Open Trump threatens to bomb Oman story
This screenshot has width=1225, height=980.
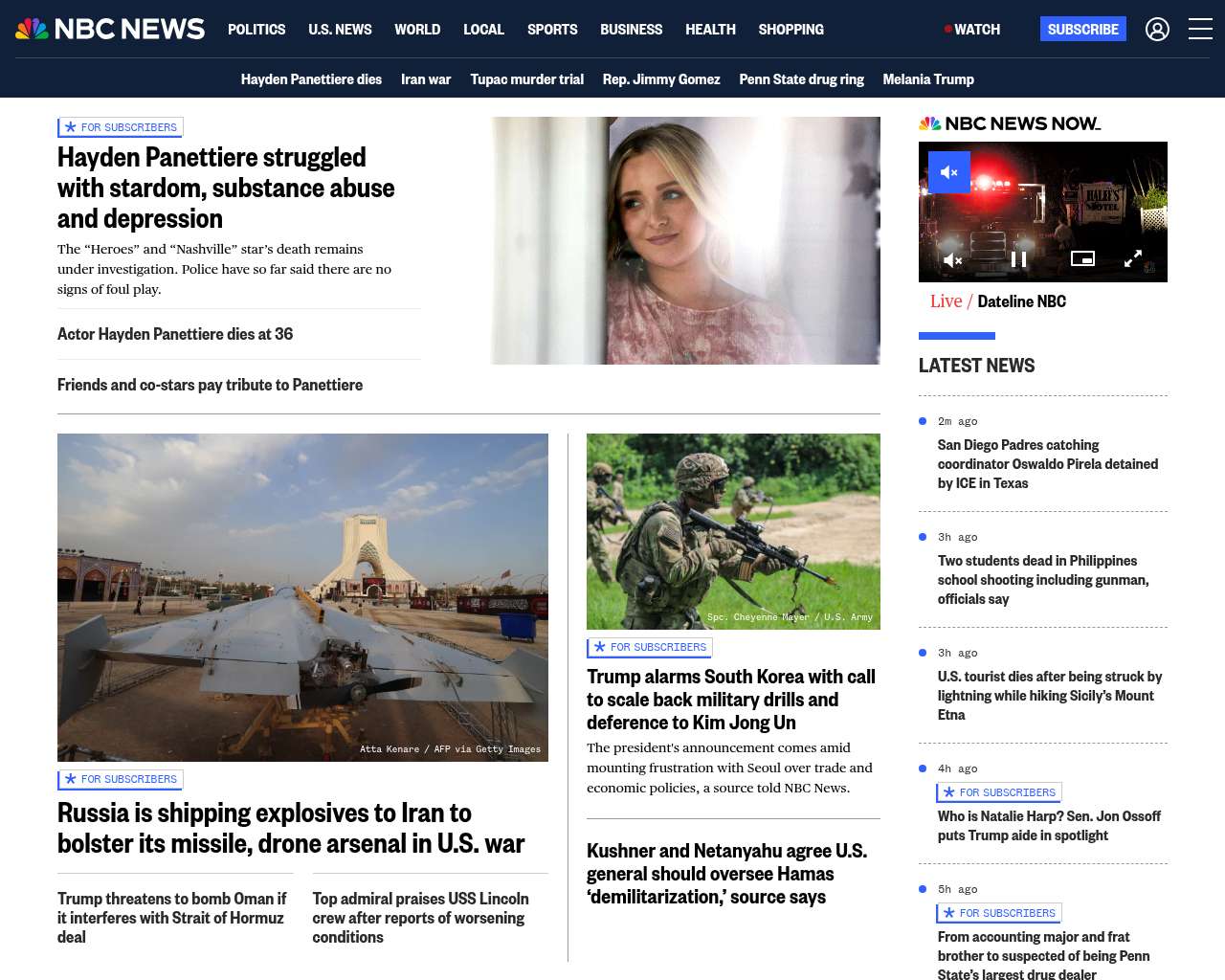click(x=172, y=918)
